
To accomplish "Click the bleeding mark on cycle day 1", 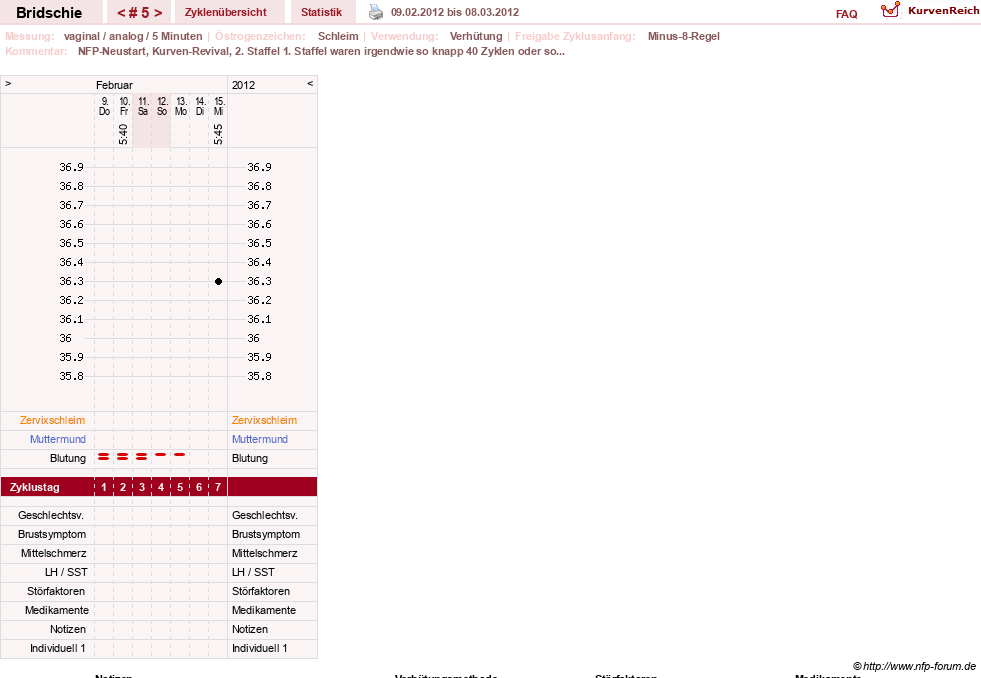I will 103,457.
